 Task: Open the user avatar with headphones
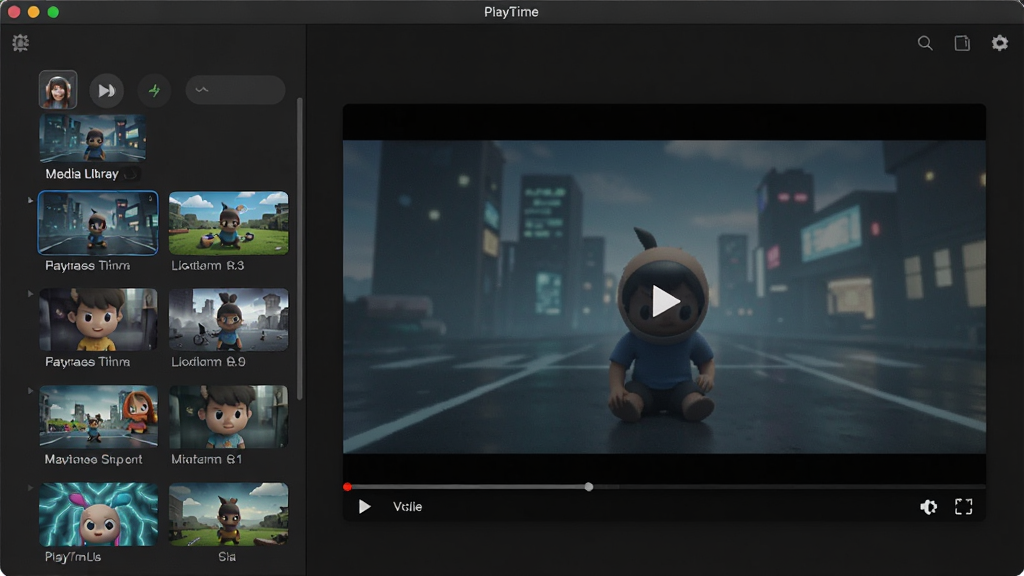(58, 89)
